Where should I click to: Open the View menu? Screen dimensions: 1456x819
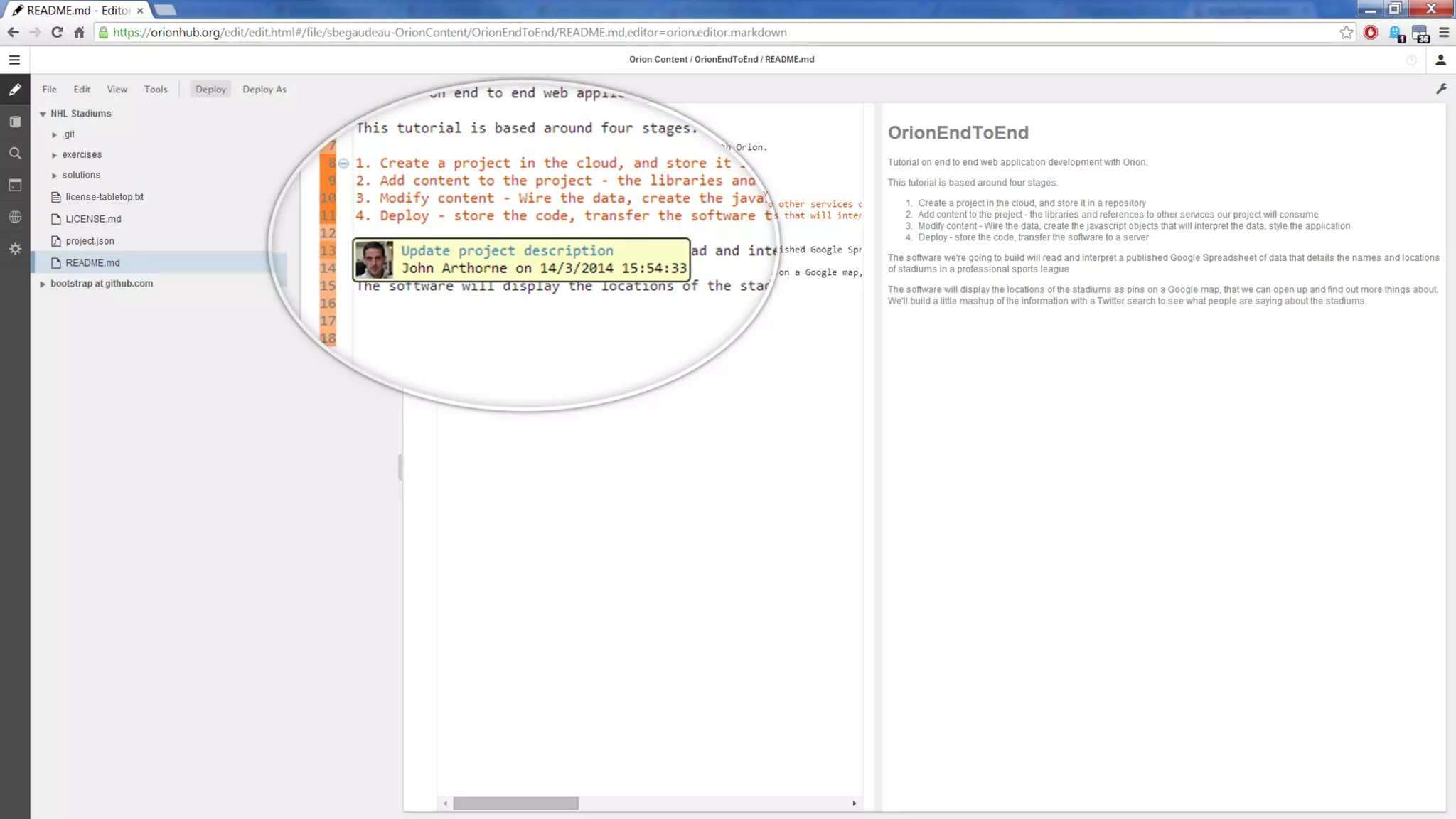117,90
